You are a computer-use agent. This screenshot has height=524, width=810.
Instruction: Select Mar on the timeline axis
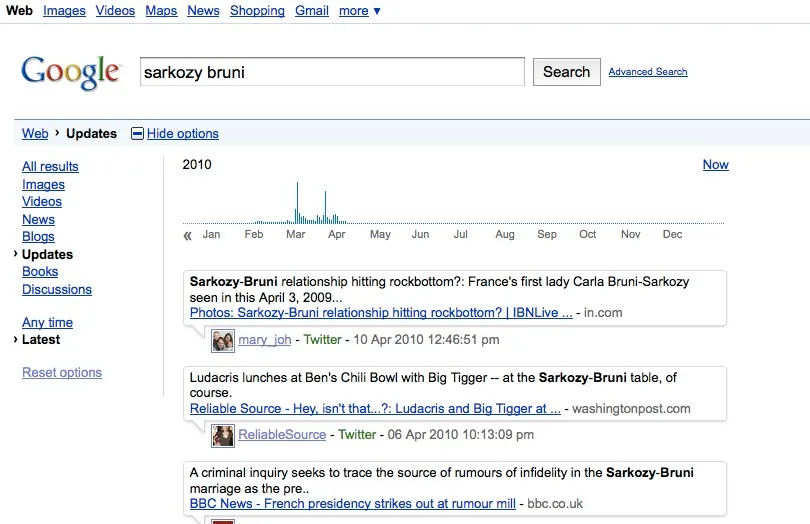click(295, 235)
